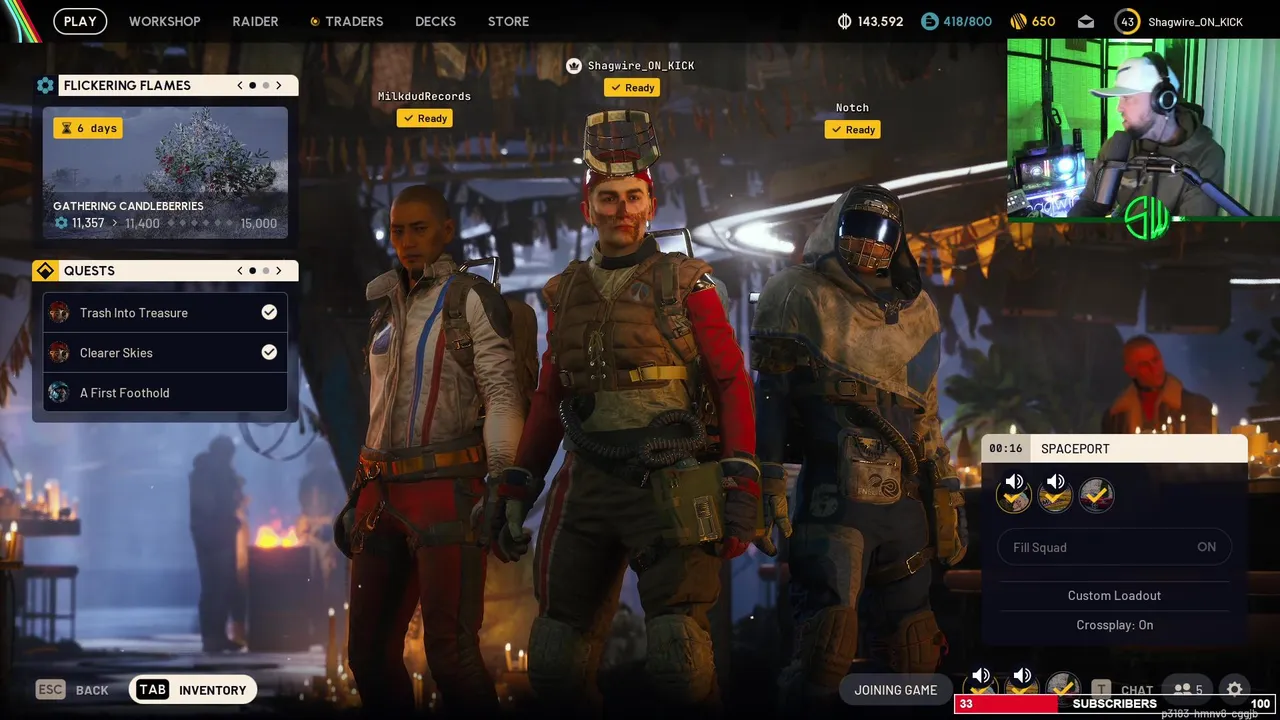The width and height of the screenshot is (1280, 720).
Task: Click the ESC BACK button
Action: (x=72, y=690)
